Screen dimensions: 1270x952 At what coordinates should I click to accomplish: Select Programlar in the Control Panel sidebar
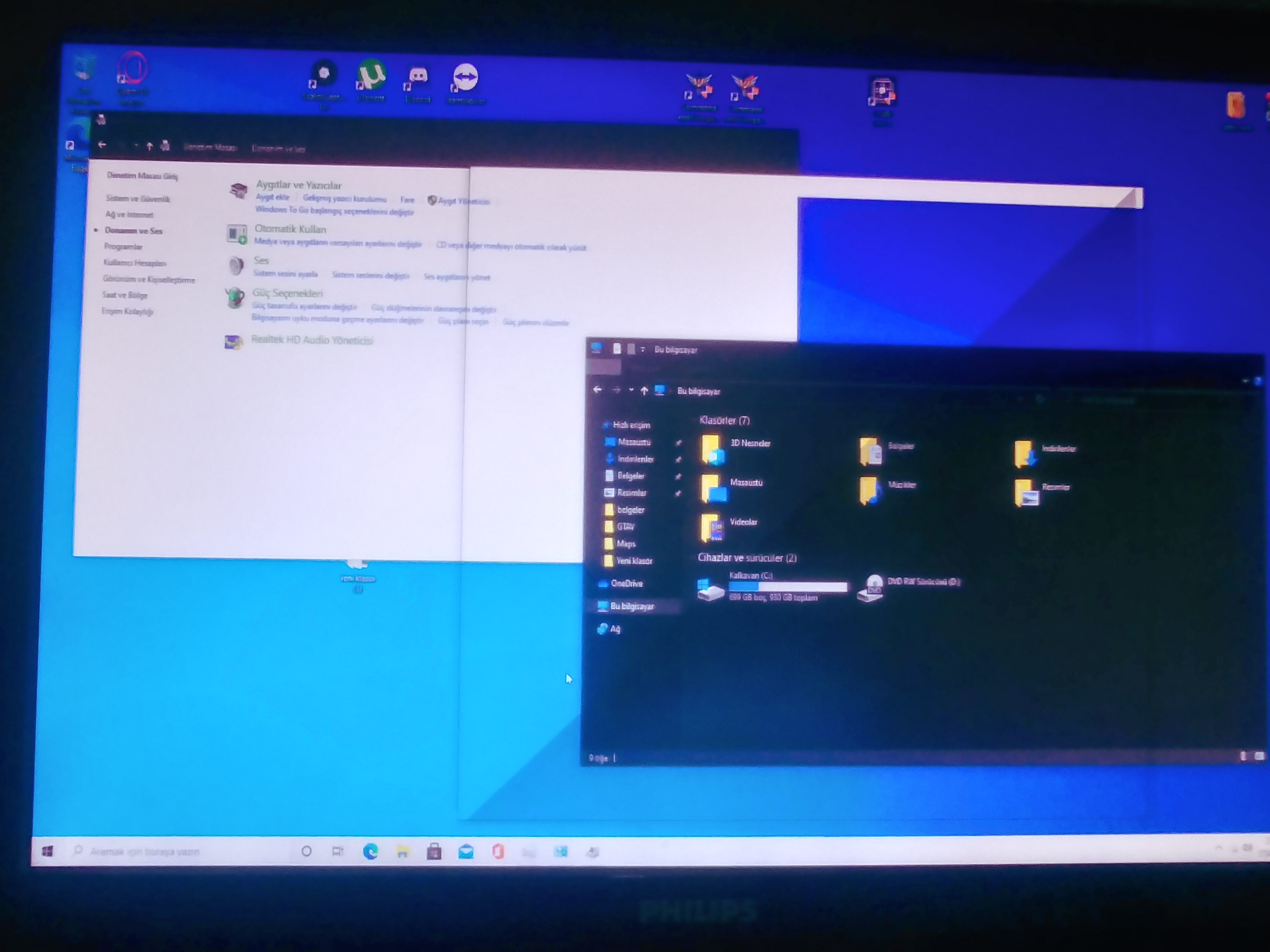pyautogui.click(x=123, y=247)
